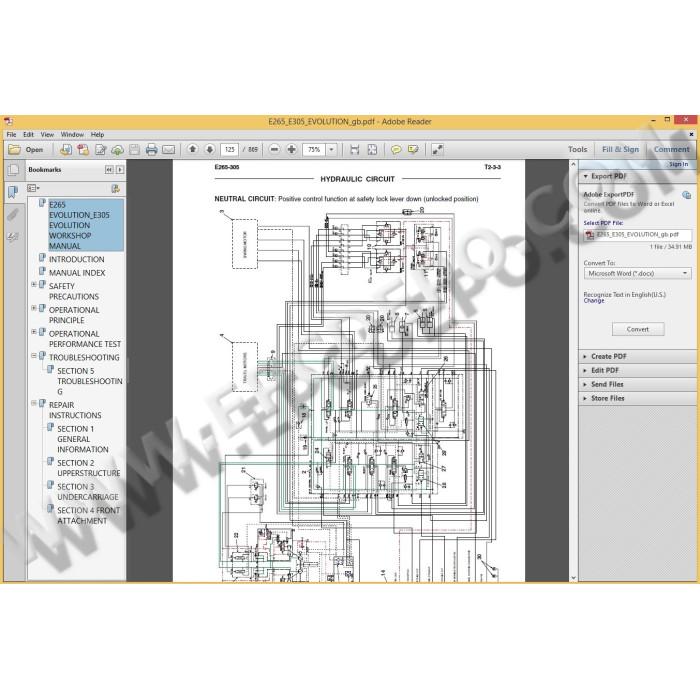Click the Convert button
The image size is (700, 700).
[x=638, y=329]
